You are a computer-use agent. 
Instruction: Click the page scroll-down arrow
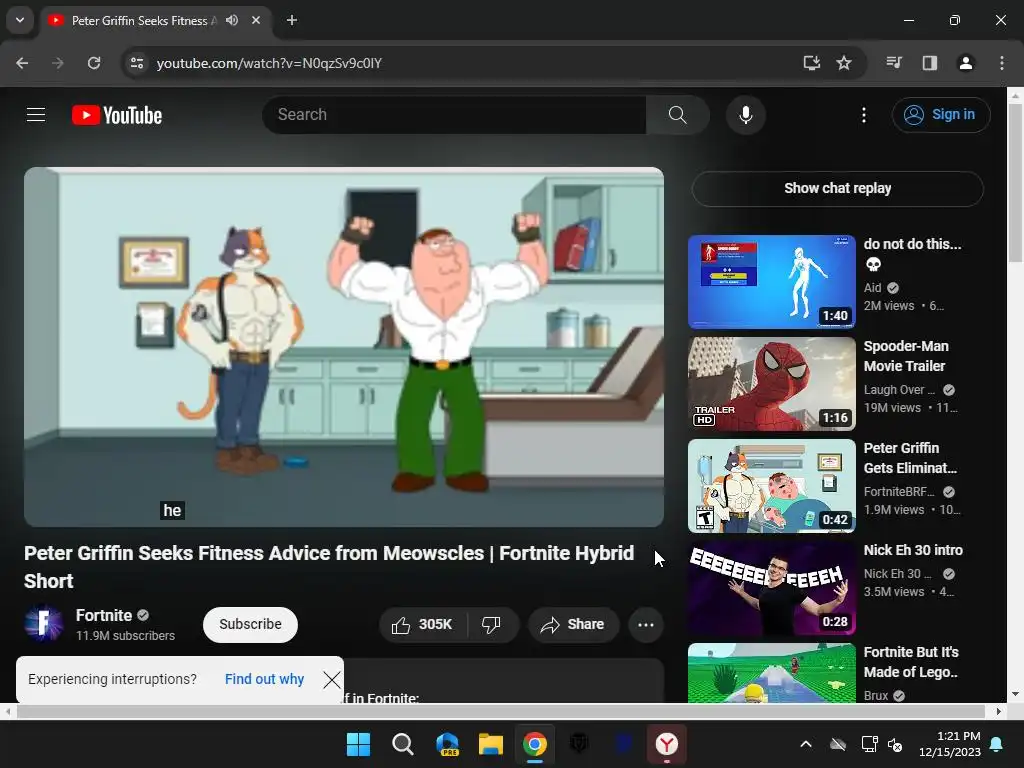pyautogui.click(x=1015, y=694)
